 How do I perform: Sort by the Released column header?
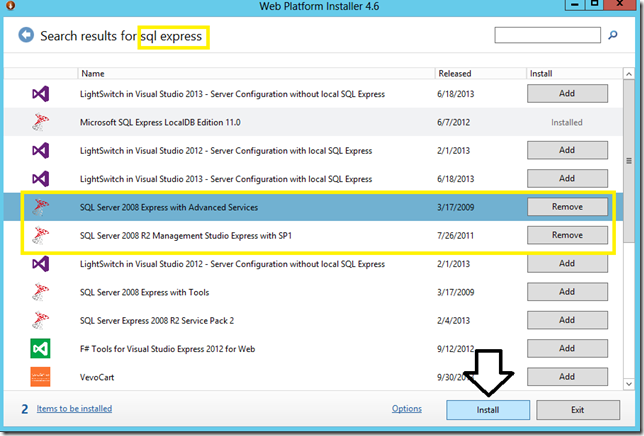(x=480, y=73)
